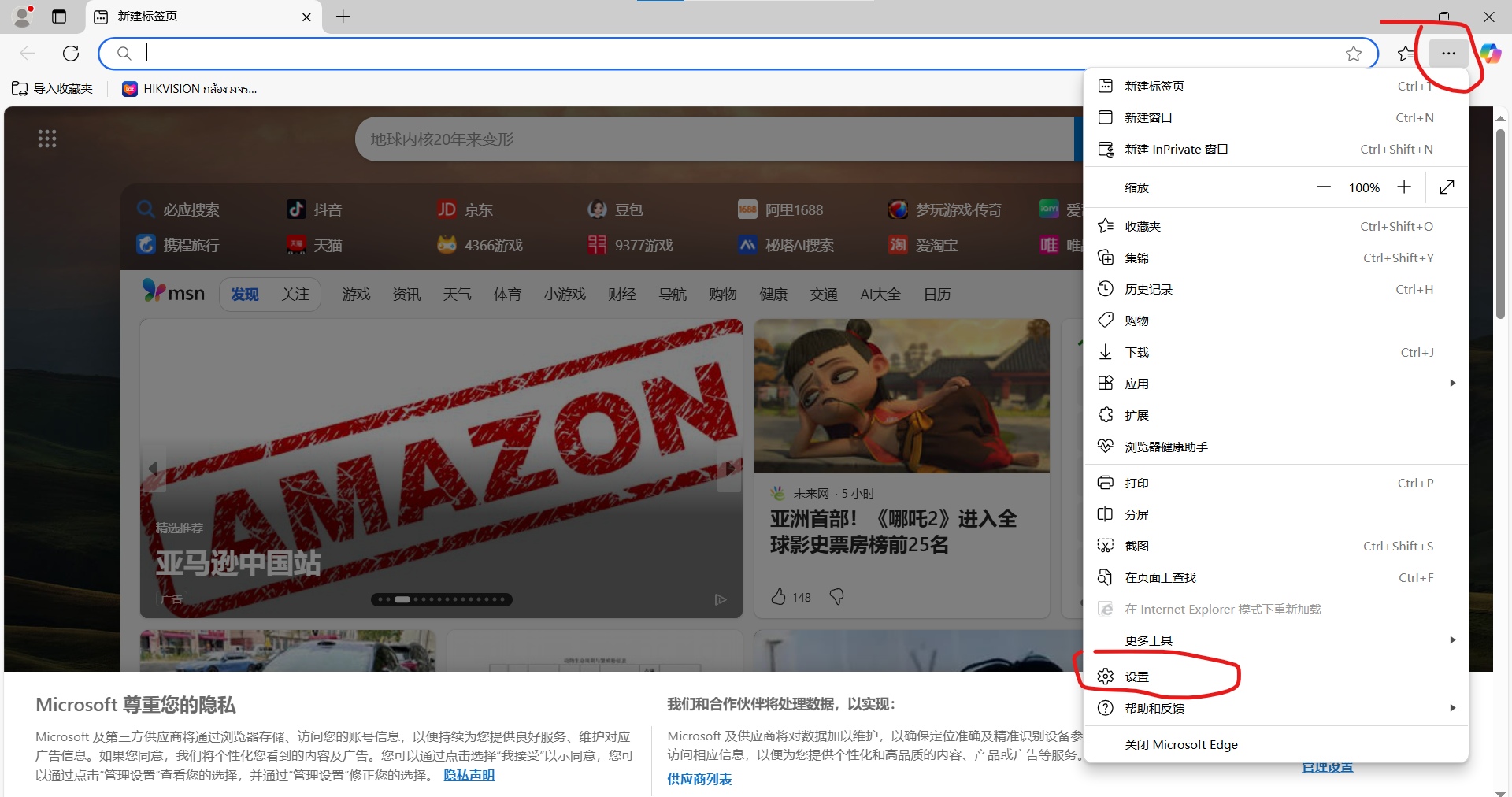Open 浏览器健康助手
This screenshot has width=1512, height=797.
(1276, 447)
